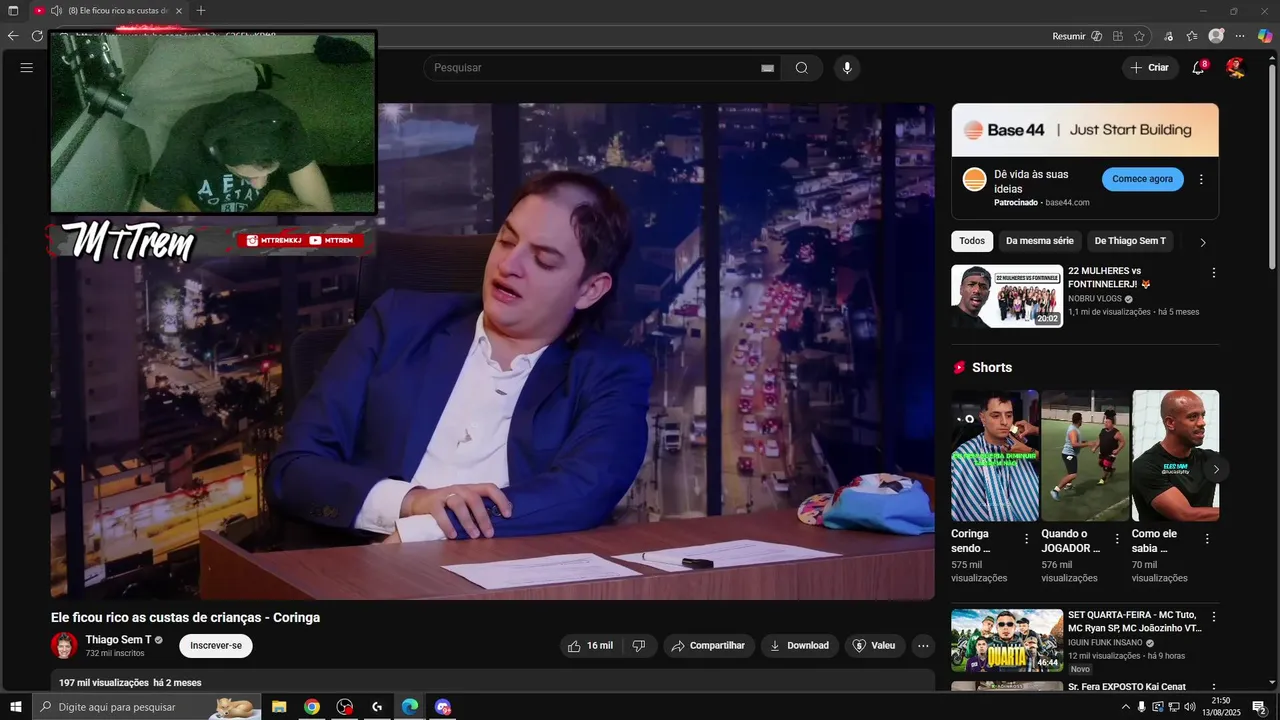Open options for 22 MULHERES video
This screenshot has height=720, width=1280.
pos(1214,273)
